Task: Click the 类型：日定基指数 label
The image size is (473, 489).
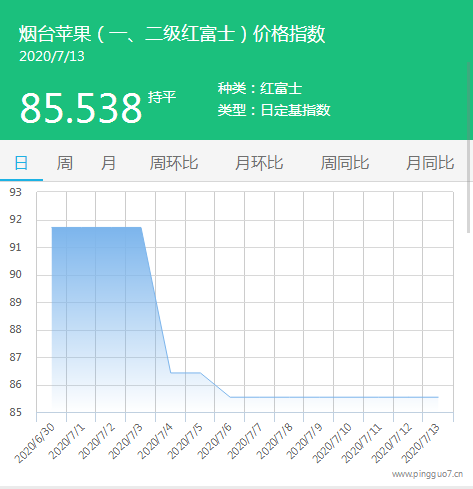Action: point(274,110)
